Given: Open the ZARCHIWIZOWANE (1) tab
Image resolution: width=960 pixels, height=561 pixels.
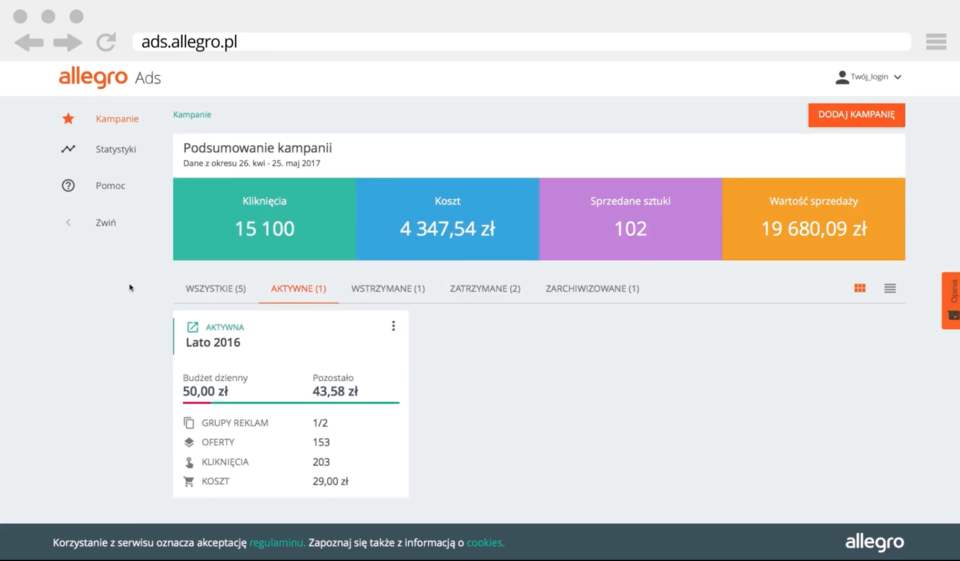Looking at the screenshot, I should 593,288.
